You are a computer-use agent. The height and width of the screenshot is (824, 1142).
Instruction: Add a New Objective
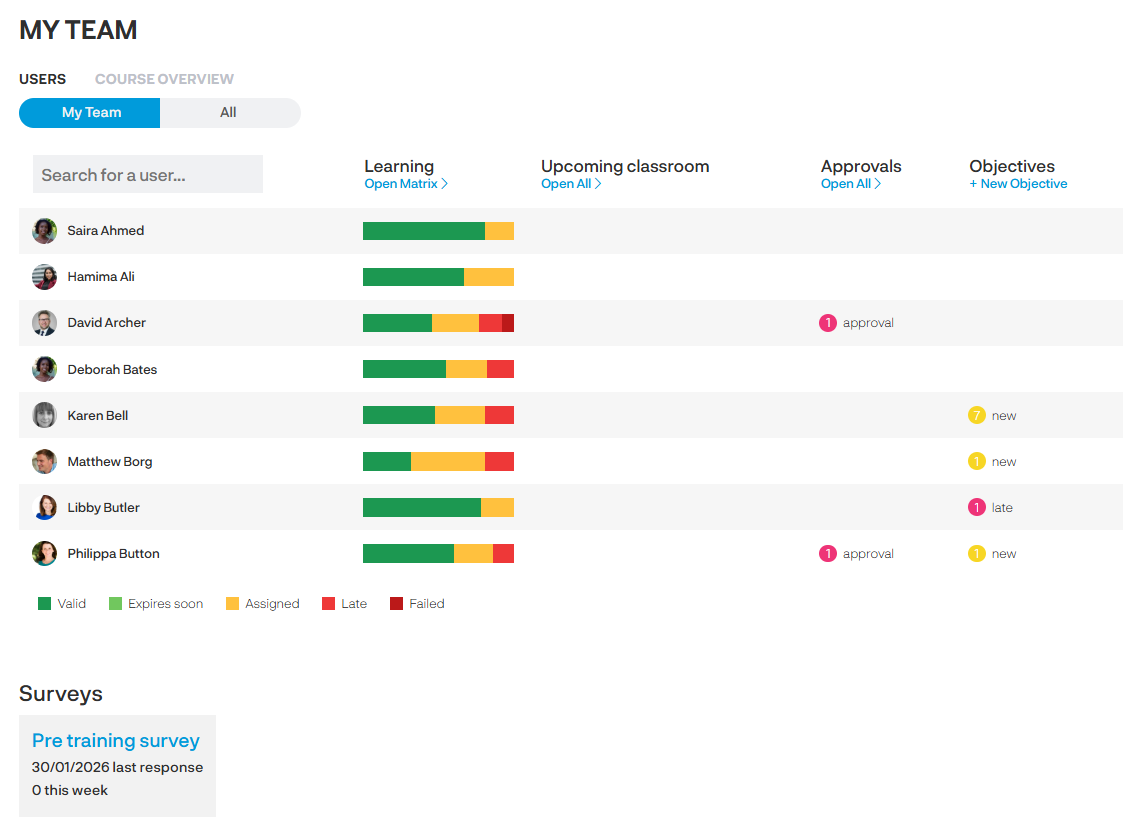pos(1018,184)
